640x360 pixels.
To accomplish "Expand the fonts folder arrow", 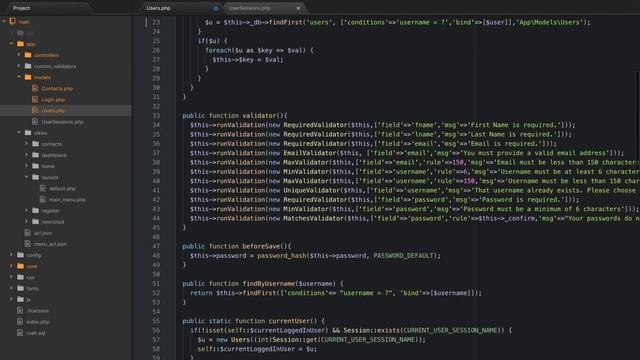I will point(11,288).
